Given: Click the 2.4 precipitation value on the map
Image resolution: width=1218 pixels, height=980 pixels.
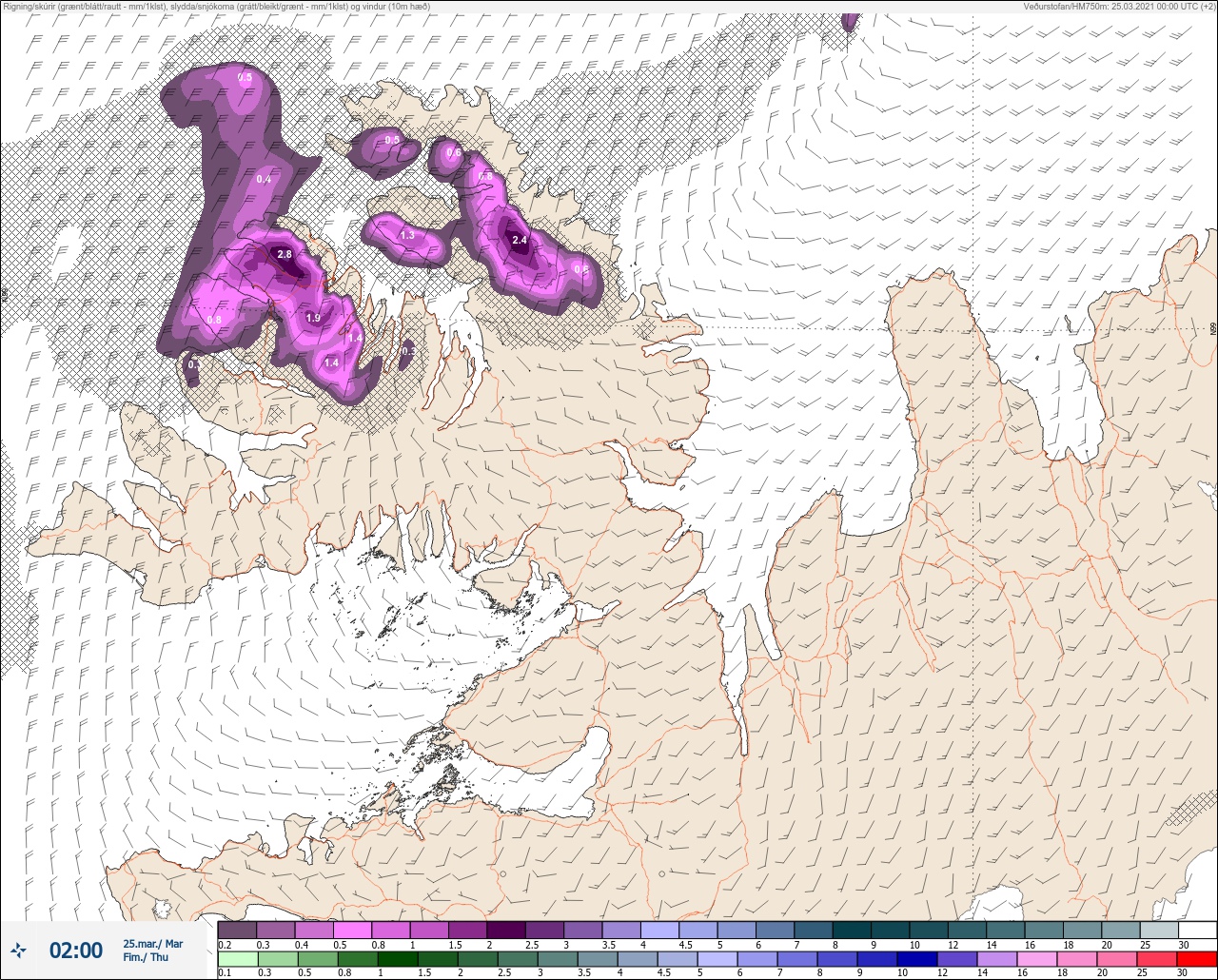Looking at the screenshot, I should (520, 241).
